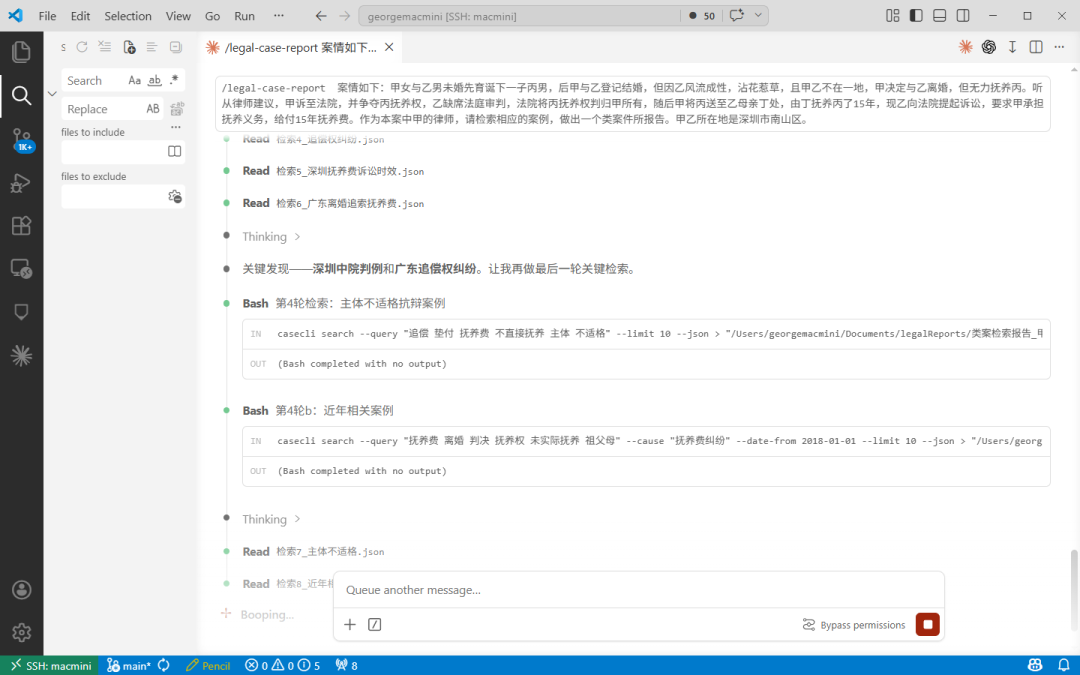Open notifications bell in status bar
The width and height of the screenshot is (1080, 675).
pos(1063,665)
